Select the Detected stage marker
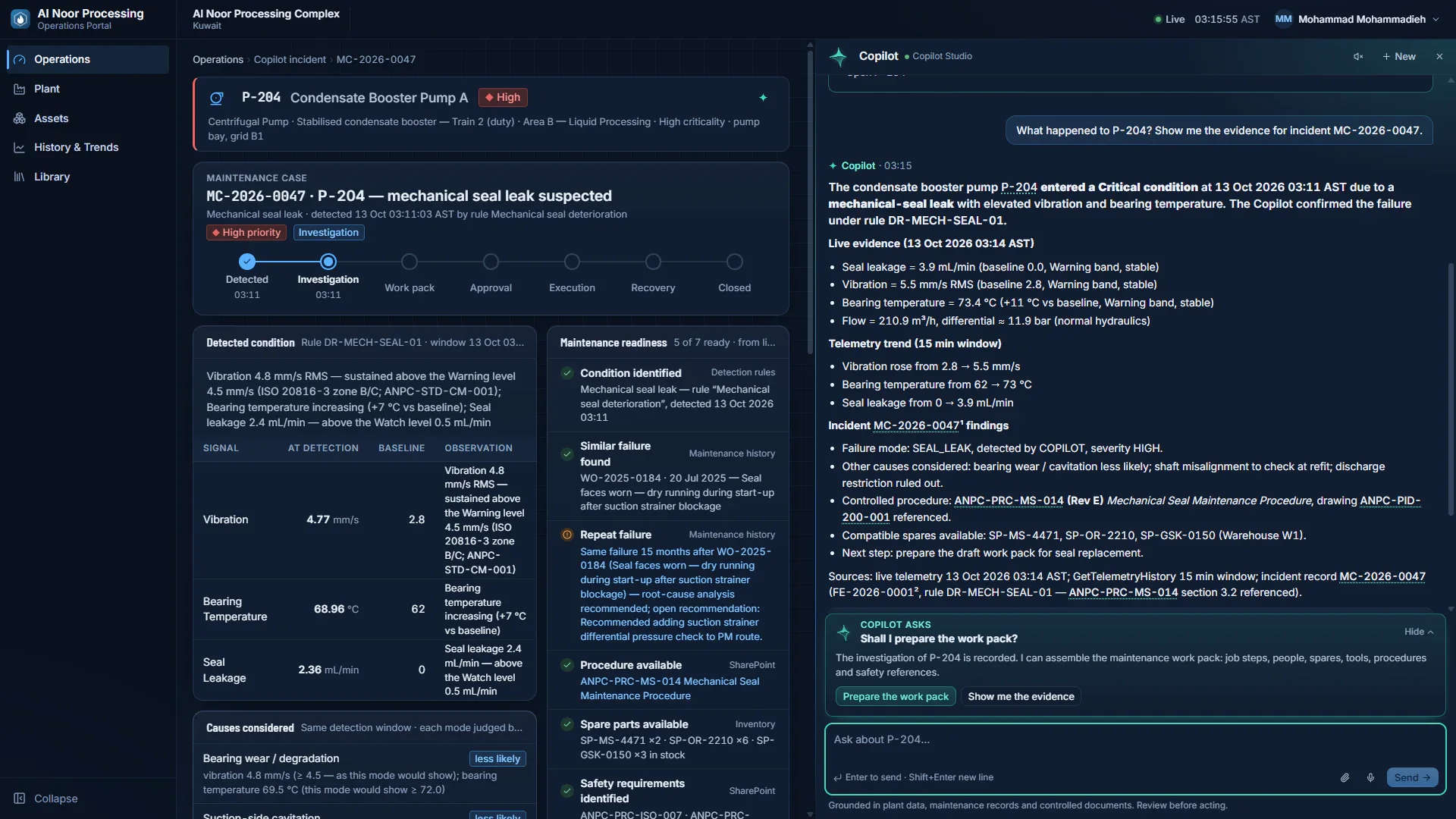This screenshot has width=1456, height=819. tap(247, 262)
